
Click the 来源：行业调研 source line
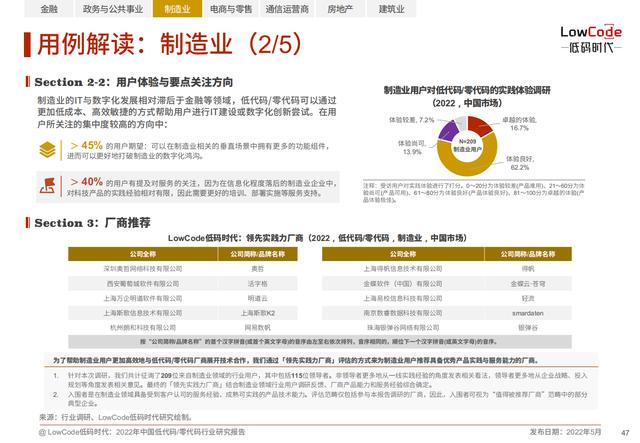tap(116, 417)
